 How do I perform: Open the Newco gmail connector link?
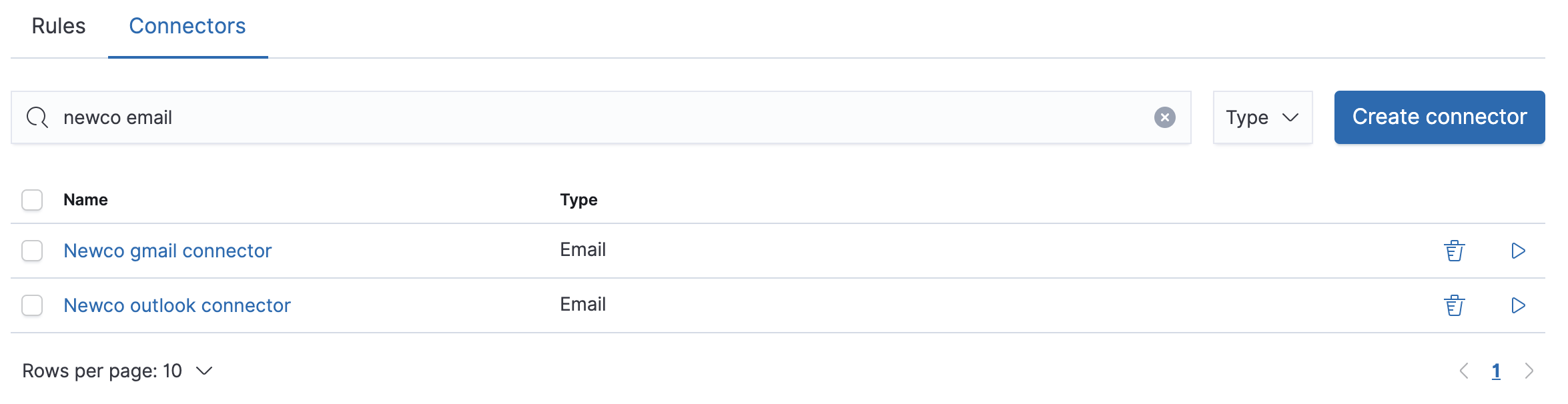(167, 251)
